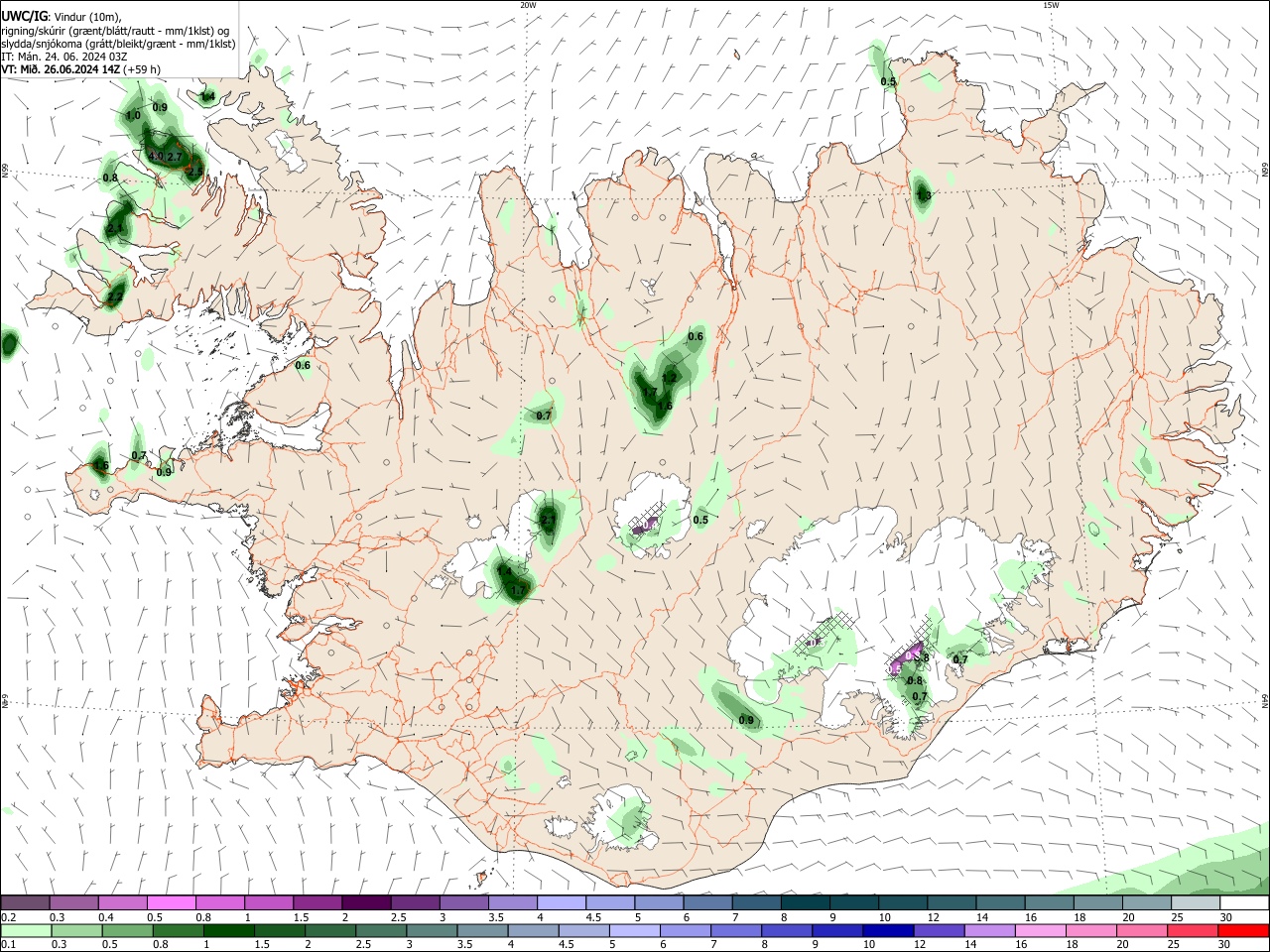Click the 0.5 value below the 15W label area
1270x952 pixels.
[888, 82]
